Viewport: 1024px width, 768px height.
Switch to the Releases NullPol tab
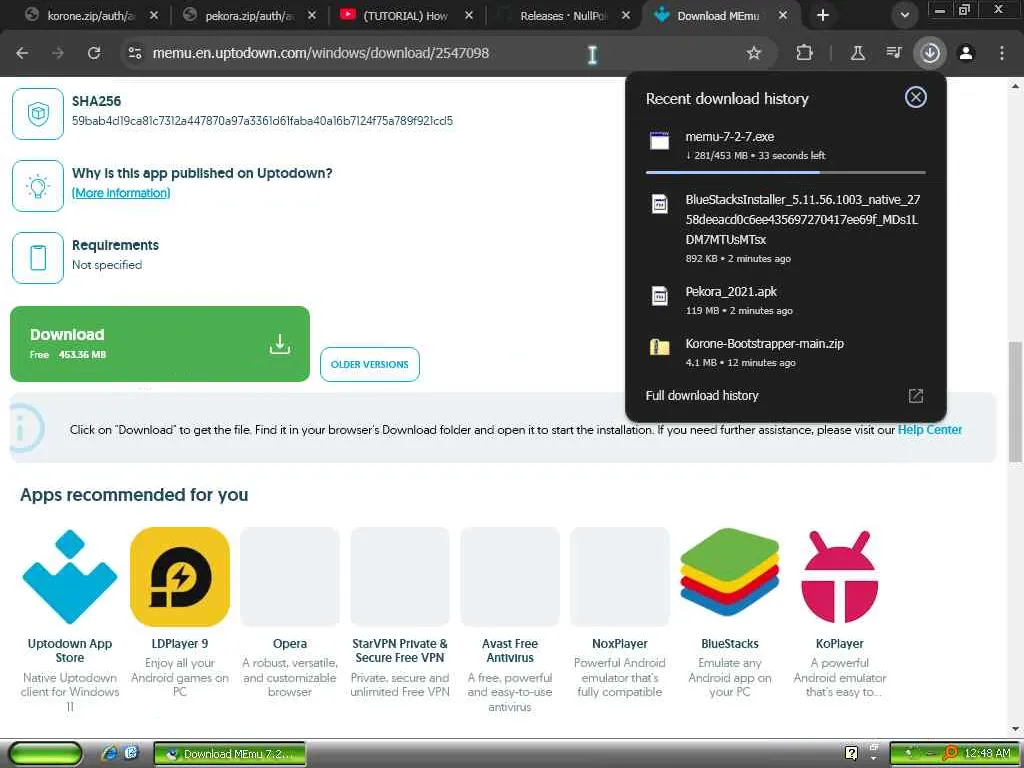tap(563, 15)
